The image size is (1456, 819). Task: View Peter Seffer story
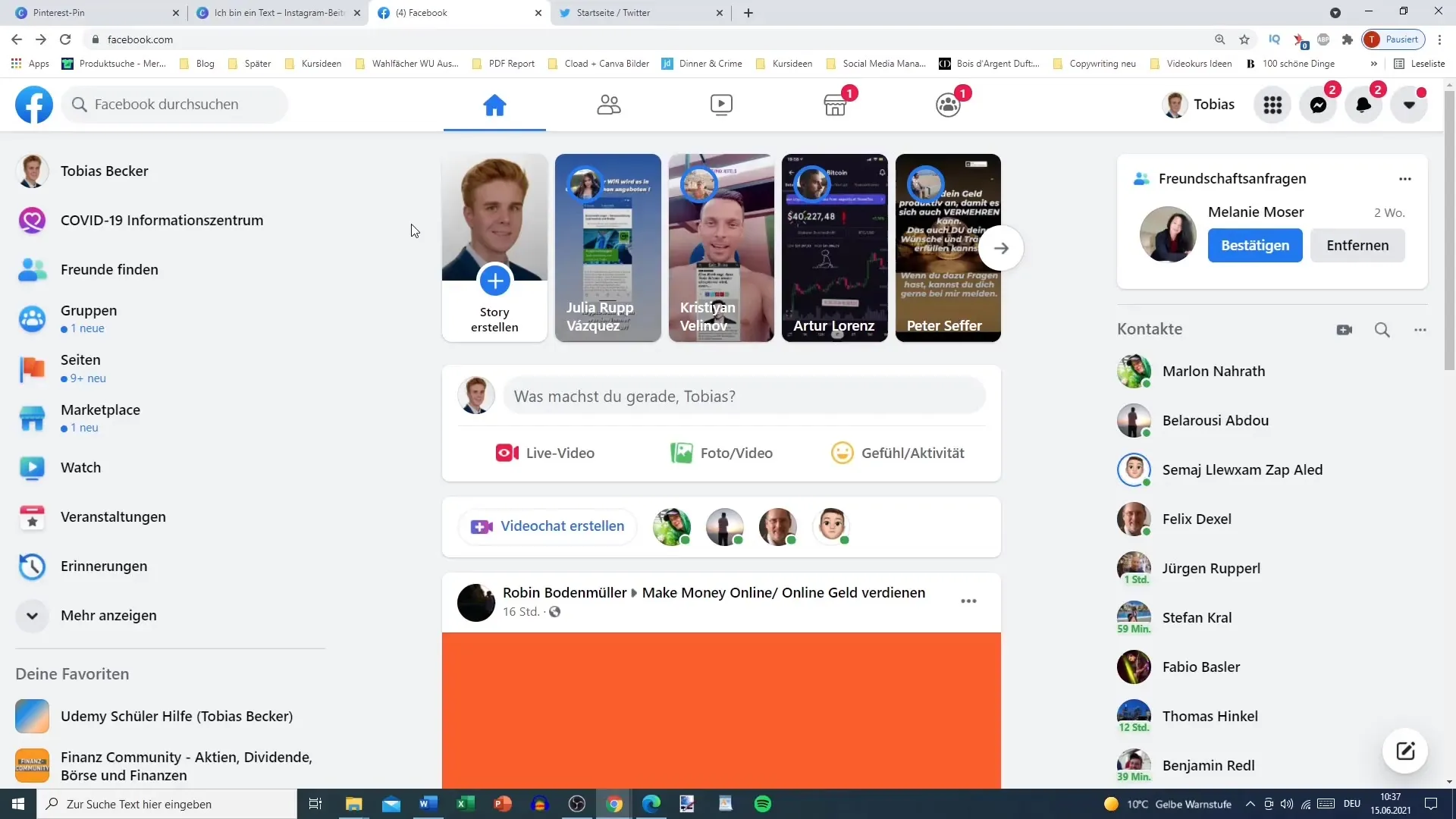pos(948,248)
